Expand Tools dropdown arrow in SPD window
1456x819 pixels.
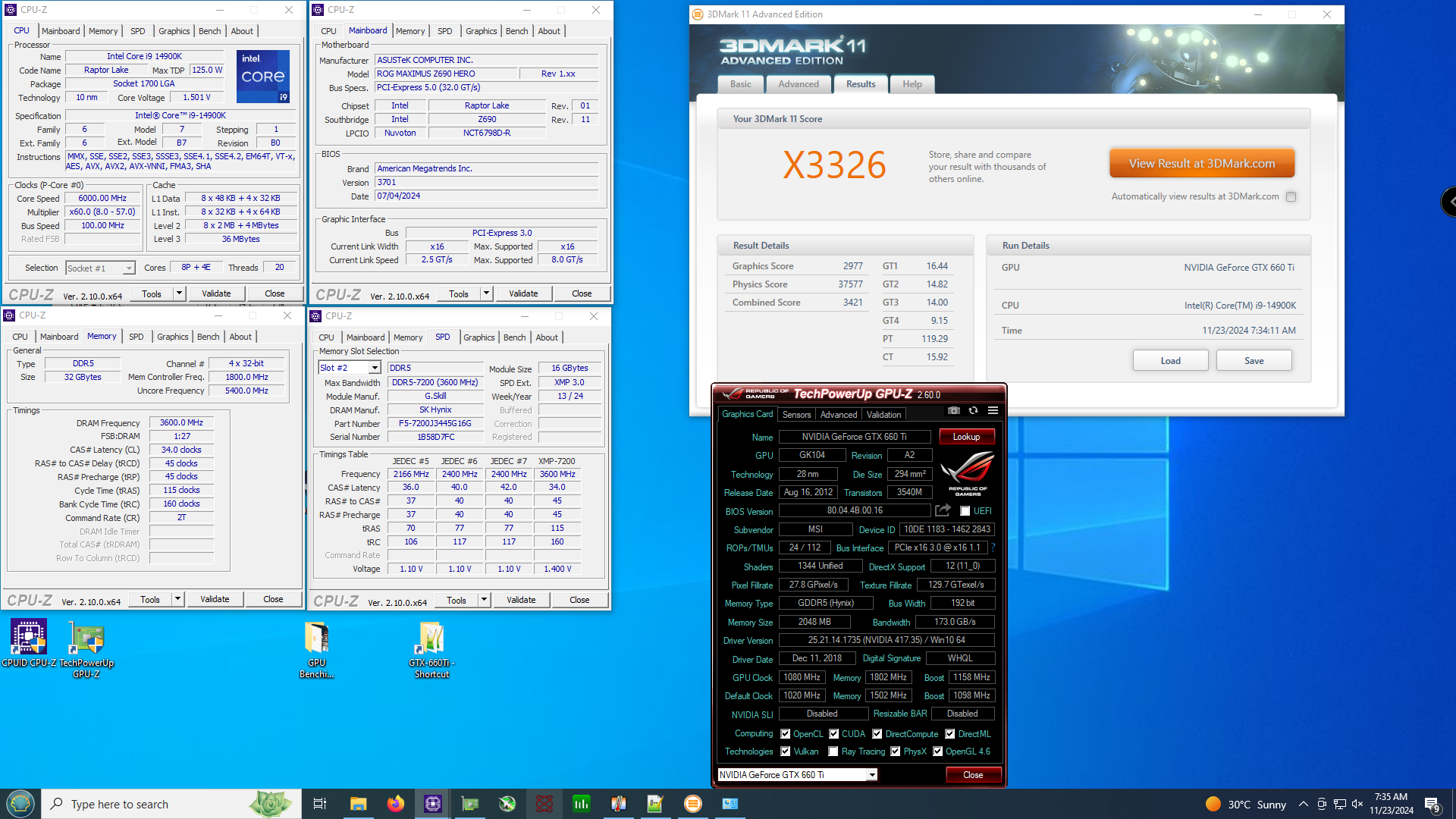coord(485,600)
